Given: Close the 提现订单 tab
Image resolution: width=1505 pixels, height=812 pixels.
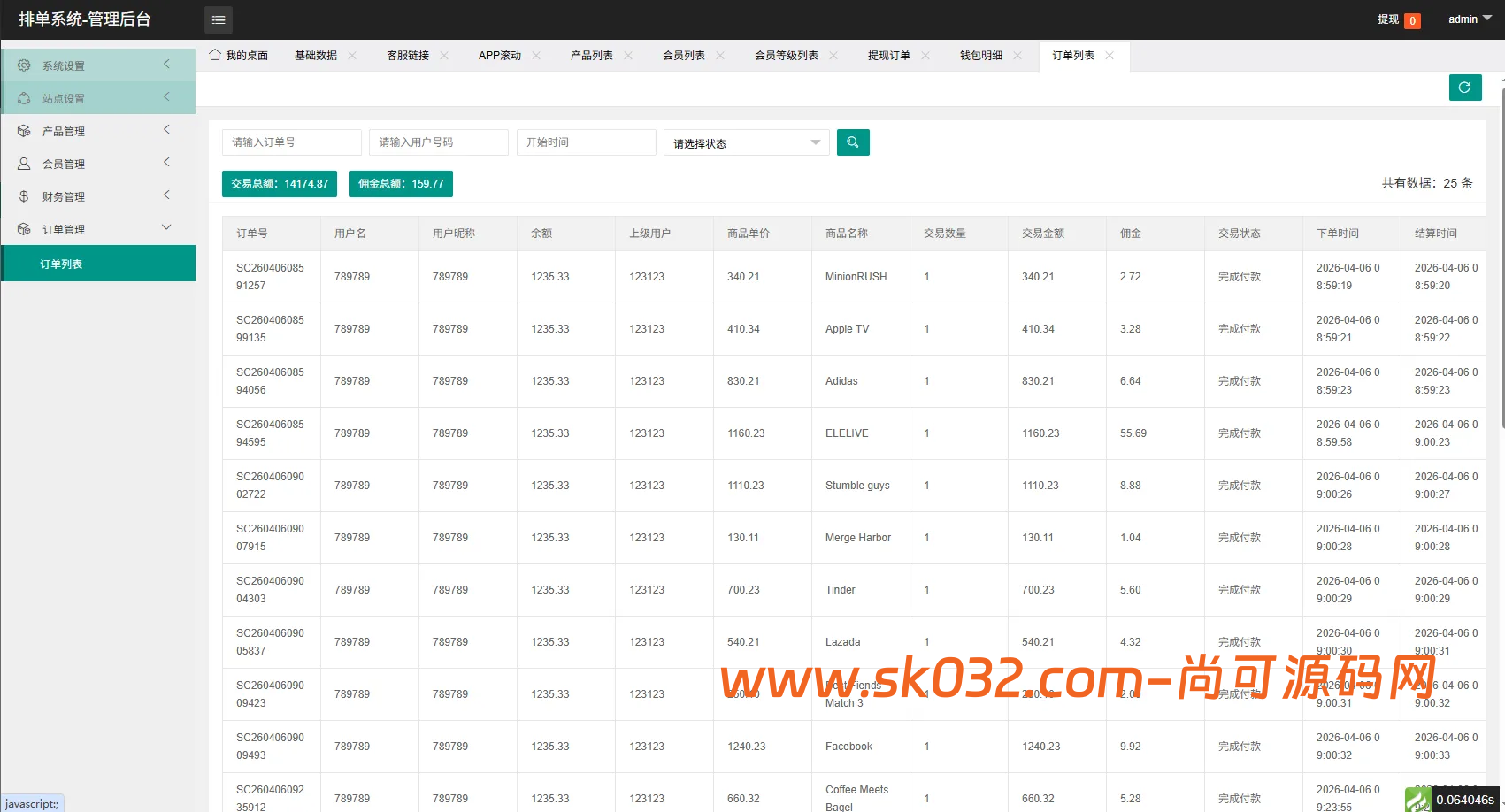Looking at the screenshot, I should point(925,55).
